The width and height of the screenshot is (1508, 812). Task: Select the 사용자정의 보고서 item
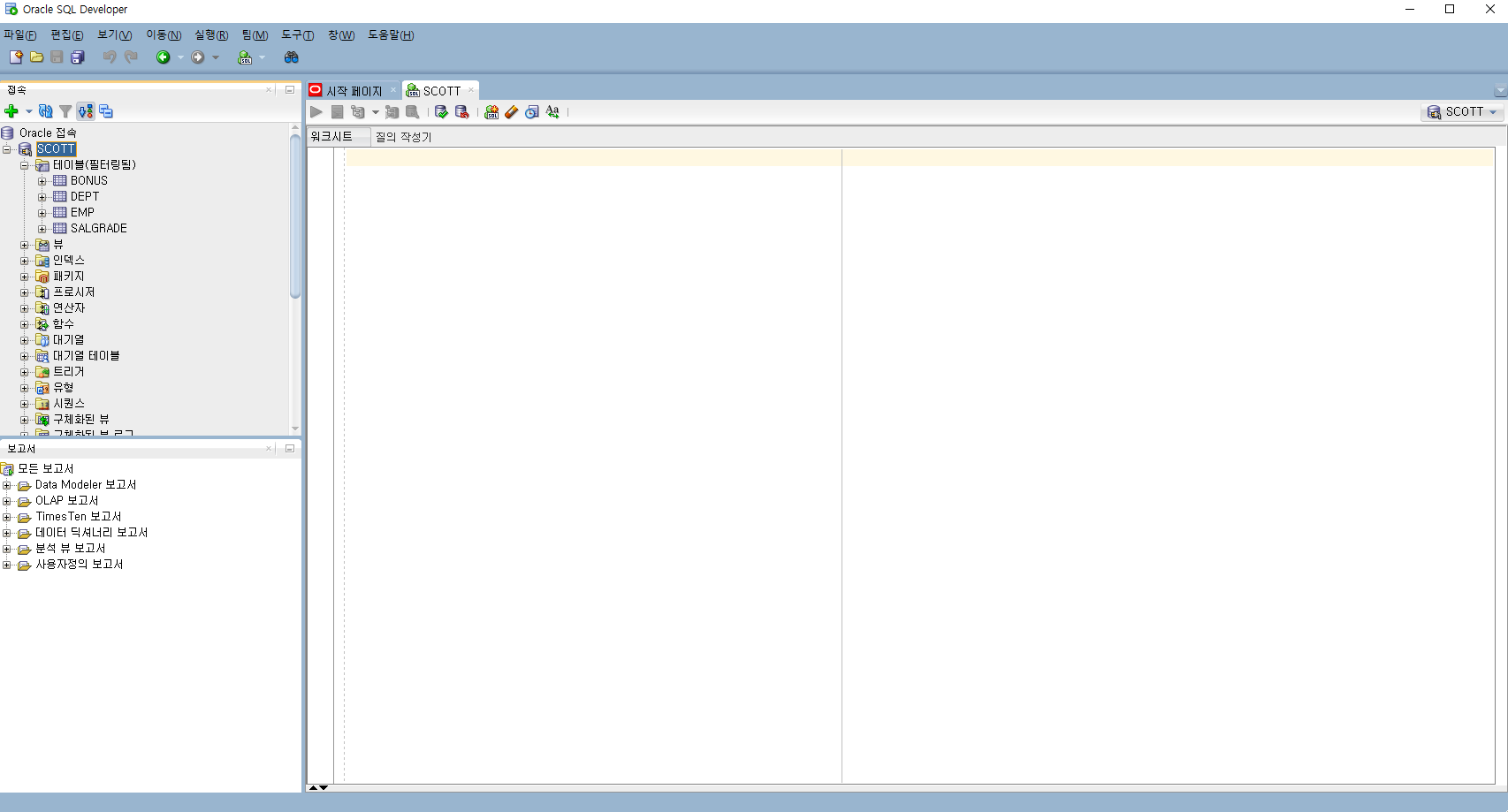point(80,565)
